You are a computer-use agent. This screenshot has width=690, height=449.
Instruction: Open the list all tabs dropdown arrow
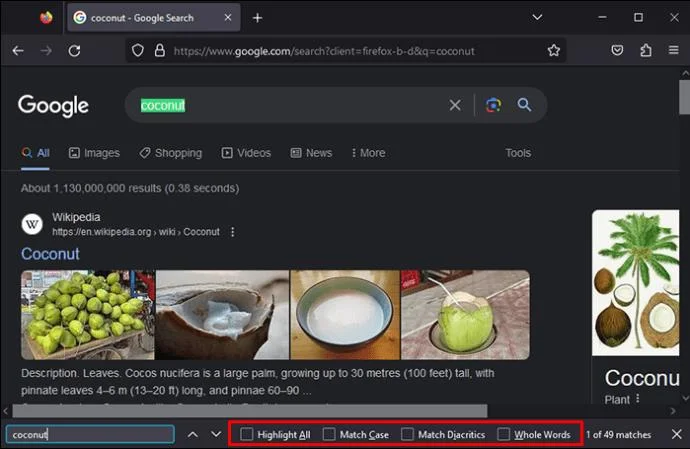(537, 17)
